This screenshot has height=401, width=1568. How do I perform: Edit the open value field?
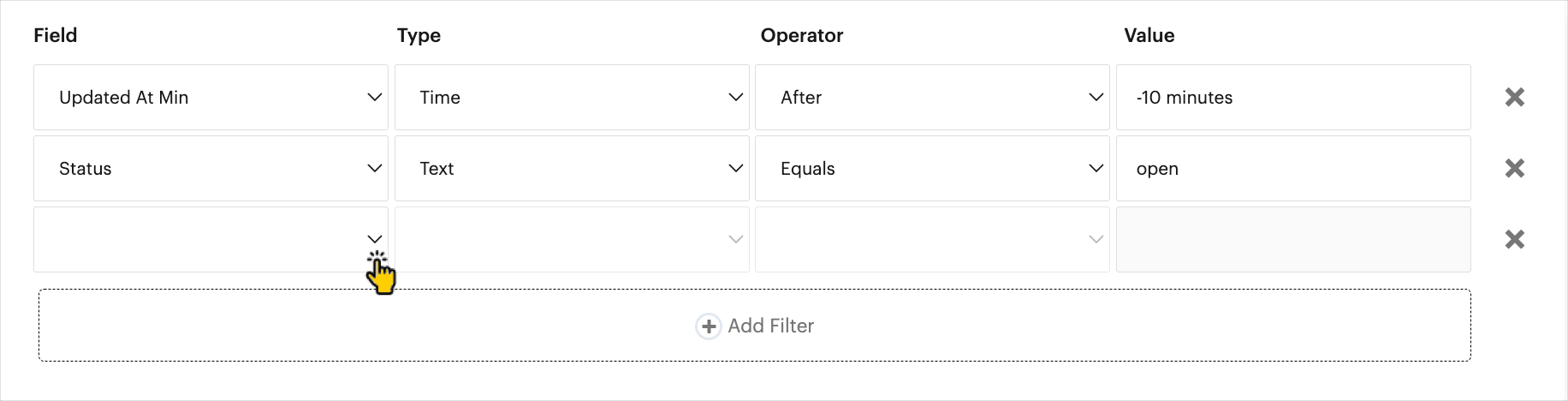coord(1293,169)
